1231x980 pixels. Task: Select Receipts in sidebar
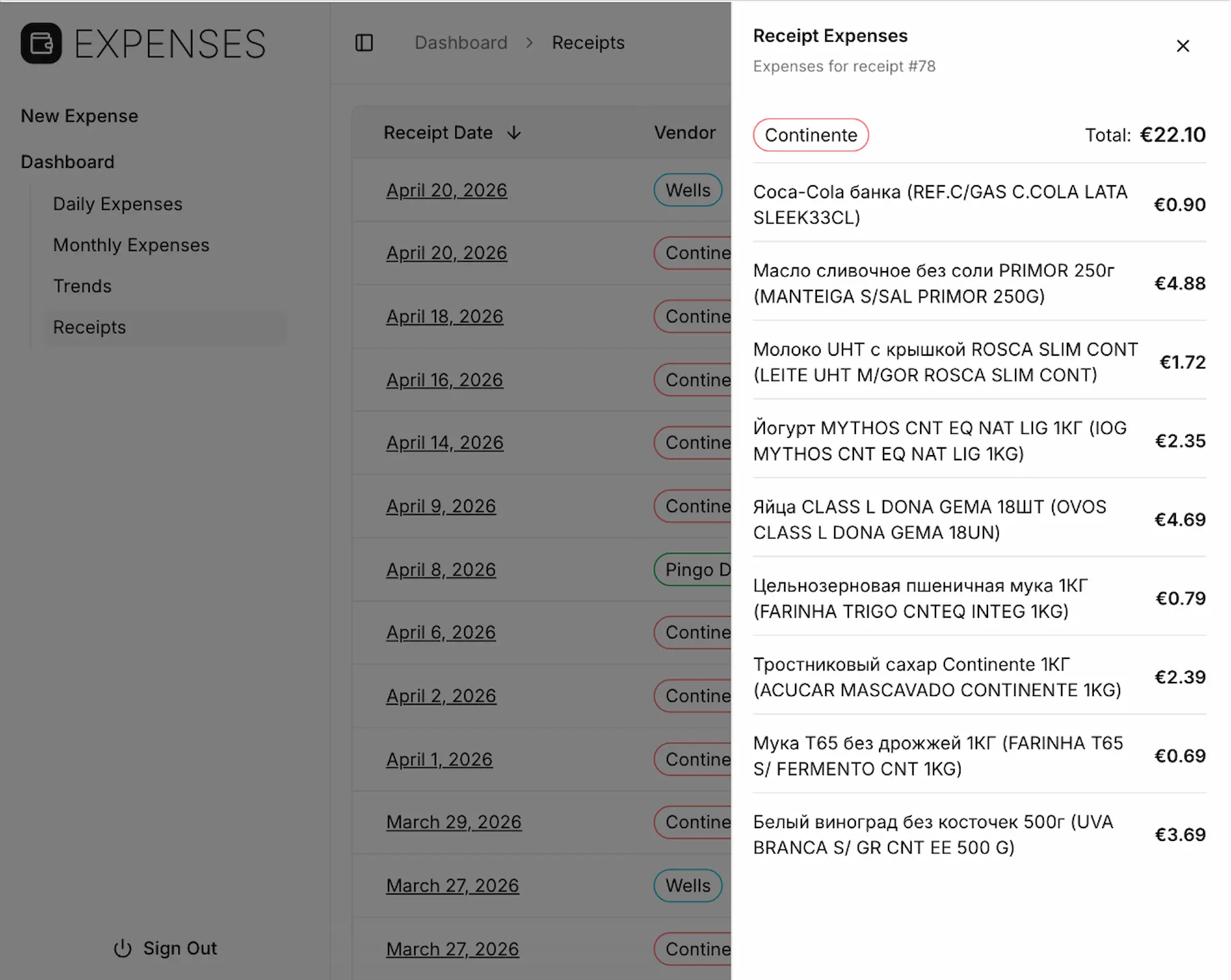(x=165, y=327)
